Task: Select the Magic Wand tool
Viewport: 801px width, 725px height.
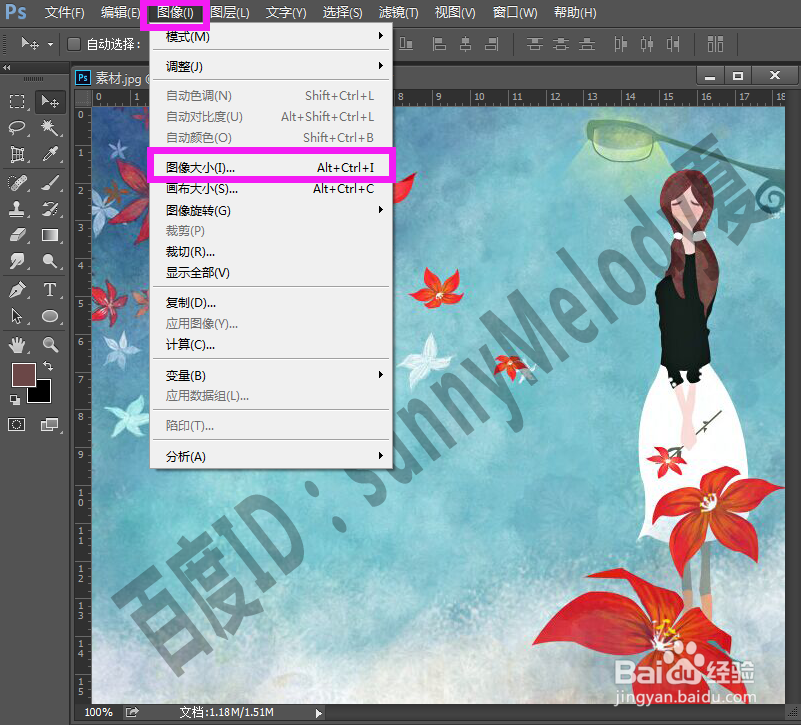Action: click(50, 127)
